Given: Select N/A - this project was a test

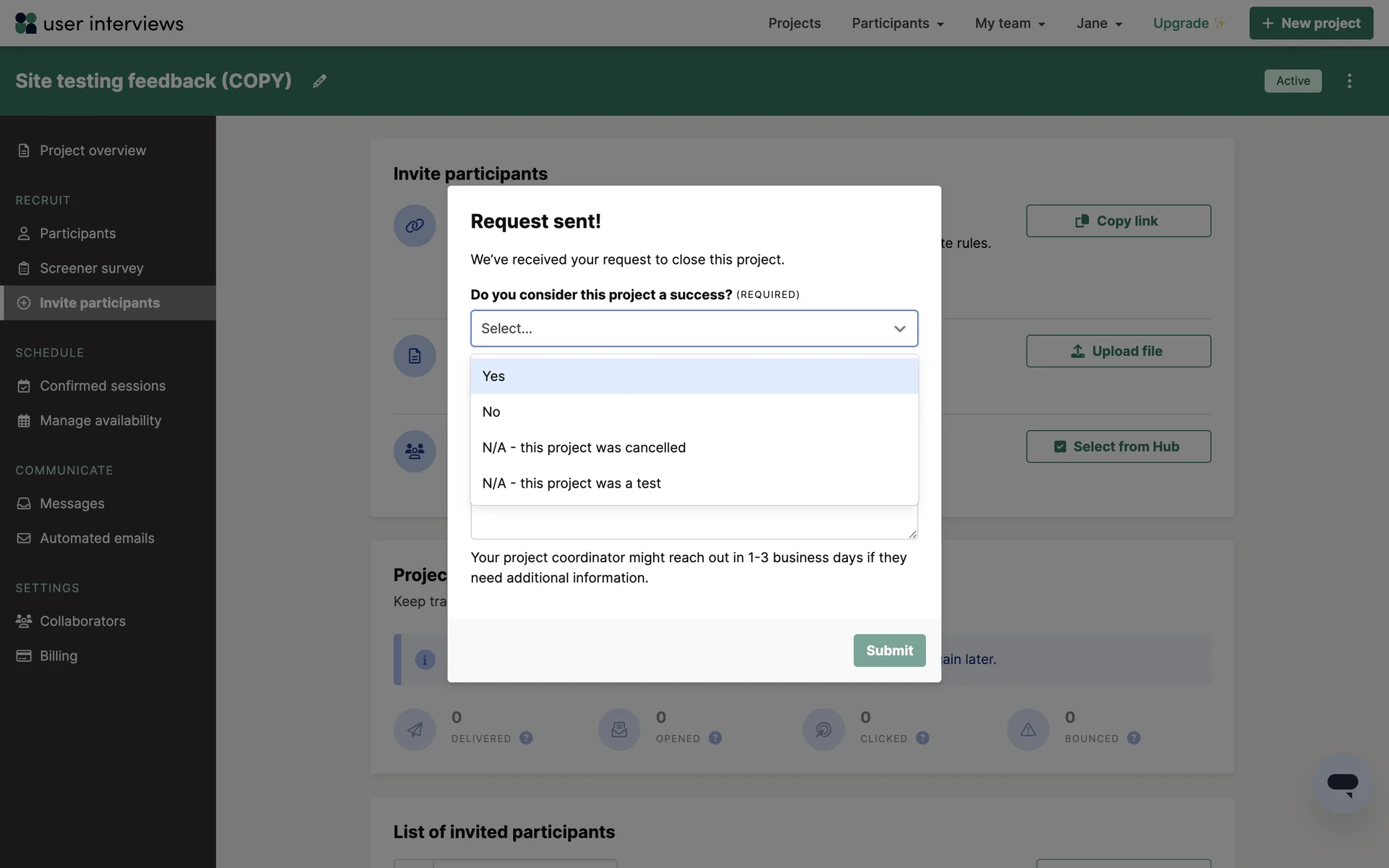Looking at the screenshot, I should click(694, 483).
